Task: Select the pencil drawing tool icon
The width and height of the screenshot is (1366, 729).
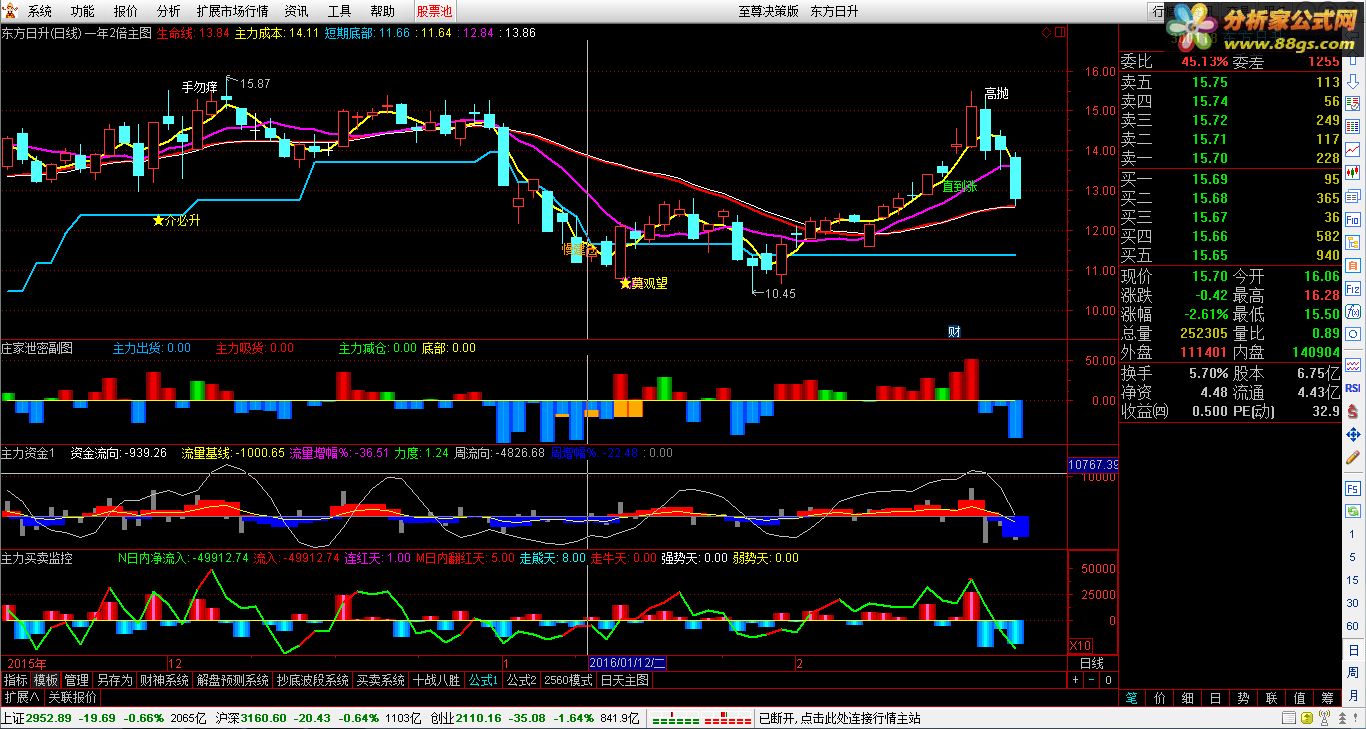Action: (1353, 458)
